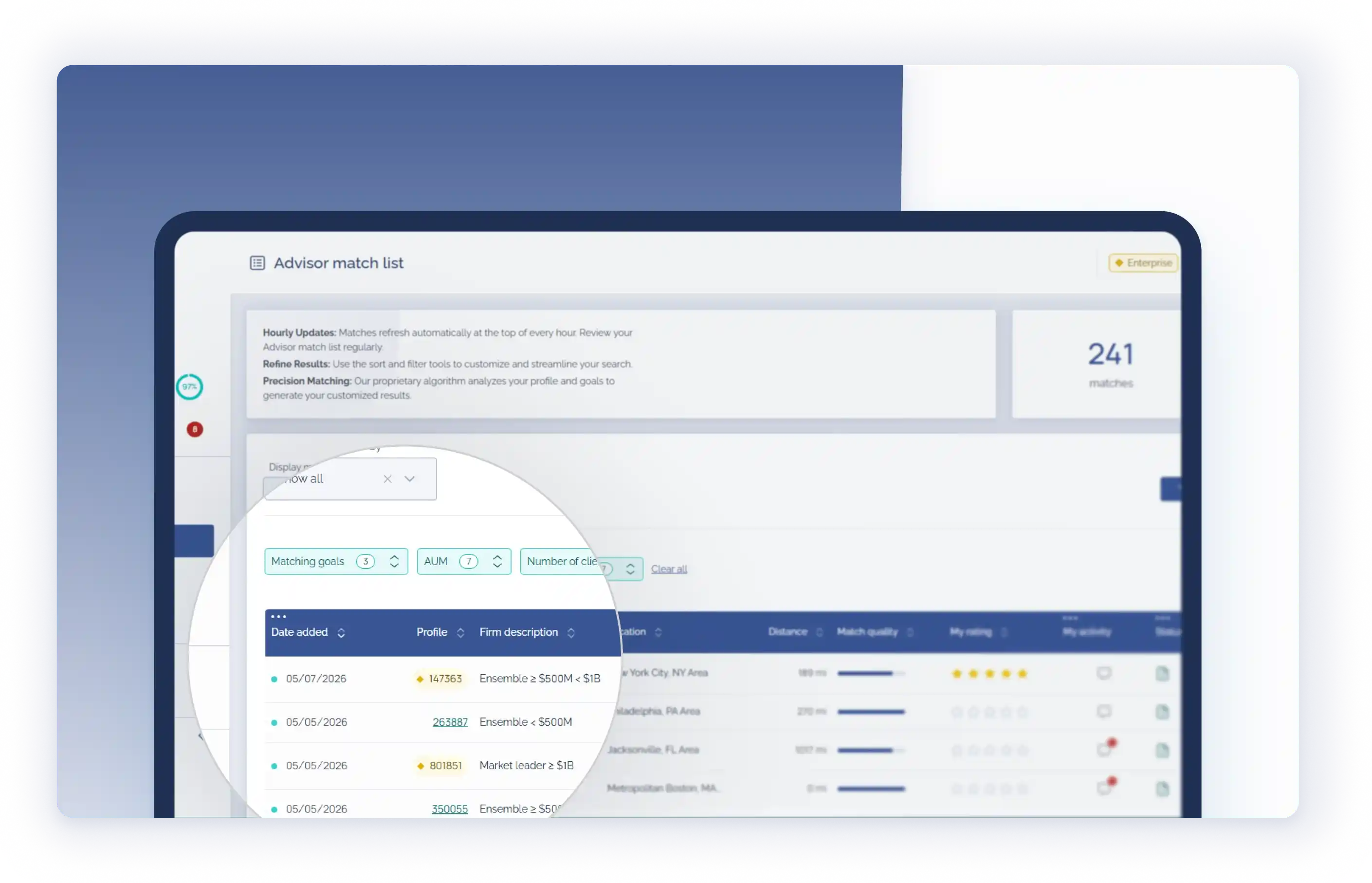Click the Philadelphia, PA Area location
The height and width of the screenshot is (883, 1372).
658,711
